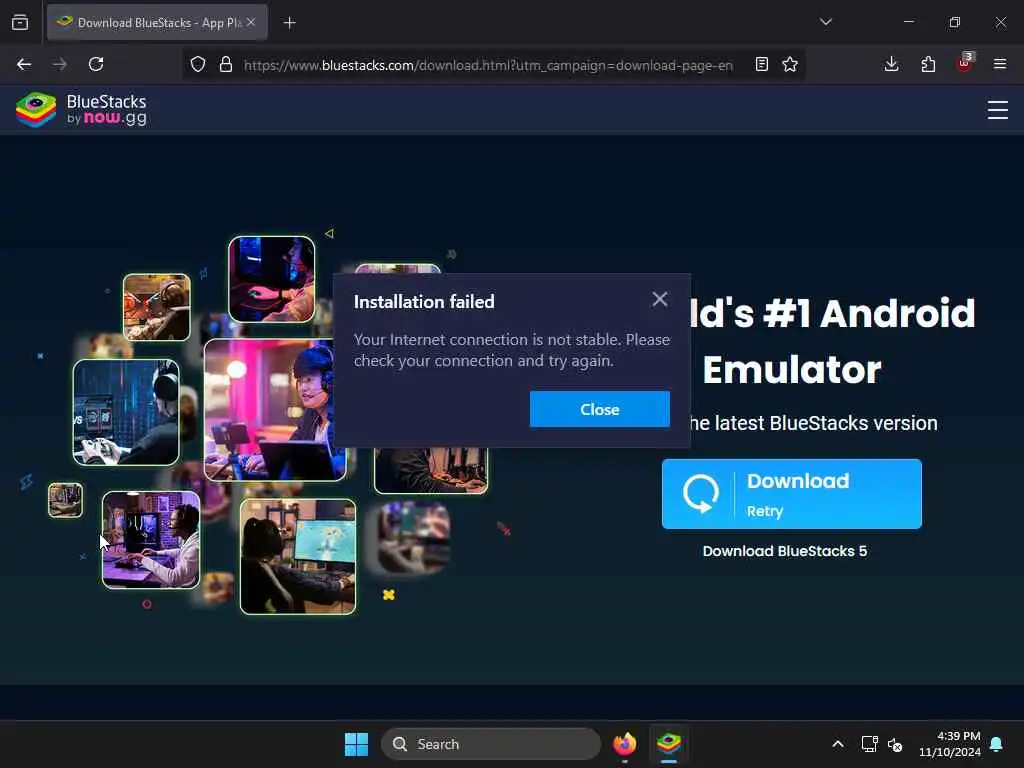Click the retry circular arrow icon
This screenshot has width=1024, height=768.
[701, 494]
